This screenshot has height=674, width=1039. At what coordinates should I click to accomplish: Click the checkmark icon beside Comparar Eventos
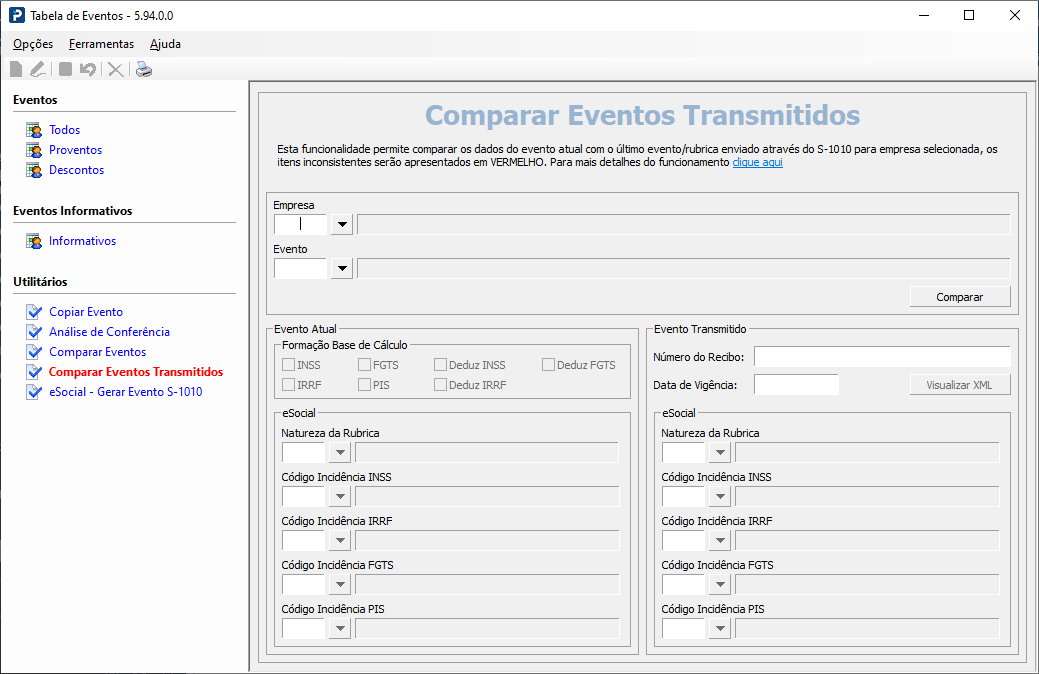tap(34, 352)
